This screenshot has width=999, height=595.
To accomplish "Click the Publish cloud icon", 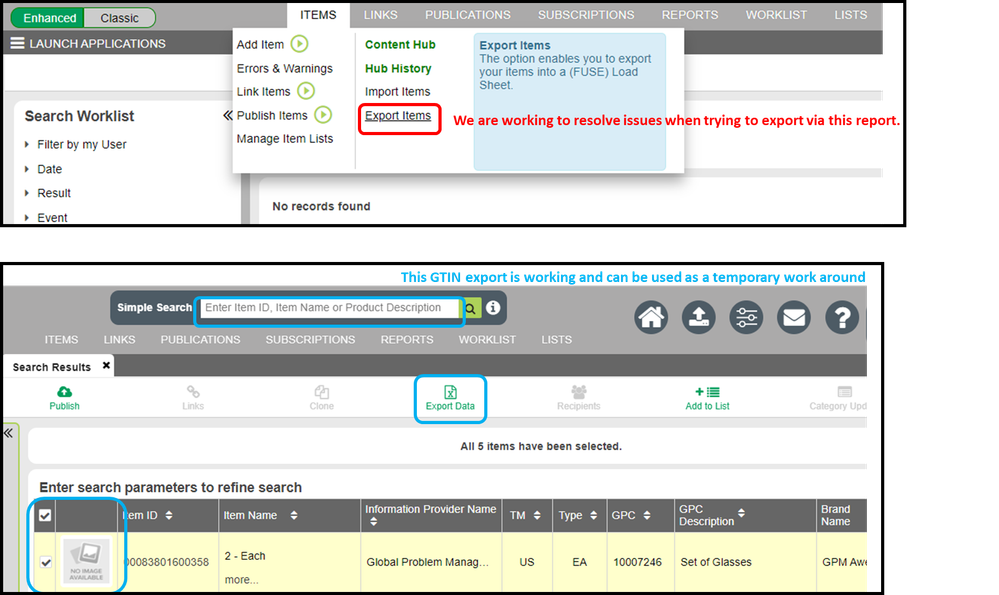I will (64, 393).
